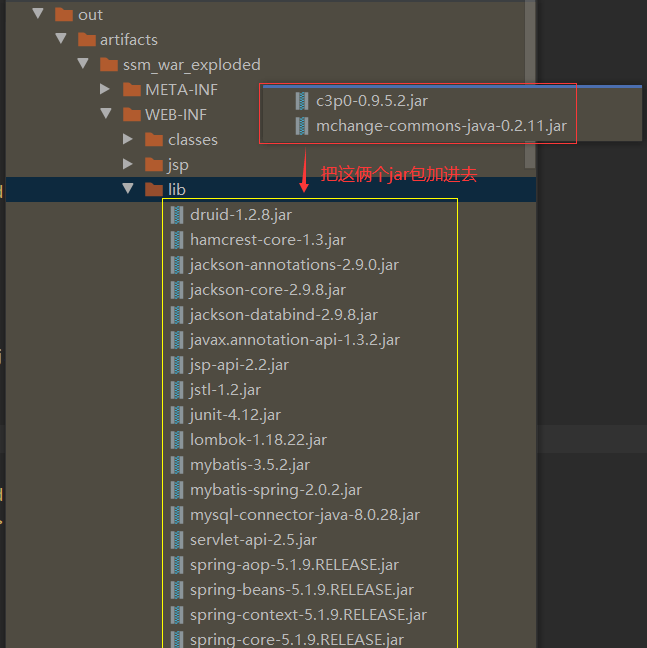Click jar icon beside junit-4.12.jar

click(177, 415)
